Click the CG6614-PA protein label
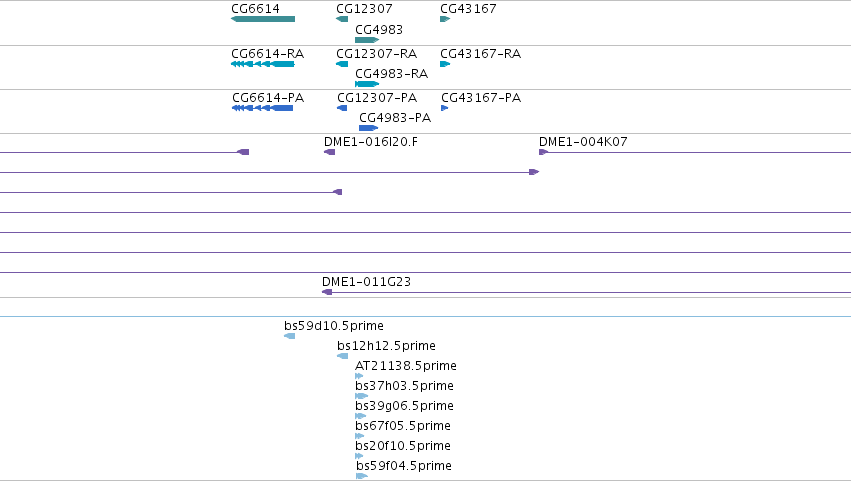The width and height of the screenshot is (851, 481). (x=268, y=98)
